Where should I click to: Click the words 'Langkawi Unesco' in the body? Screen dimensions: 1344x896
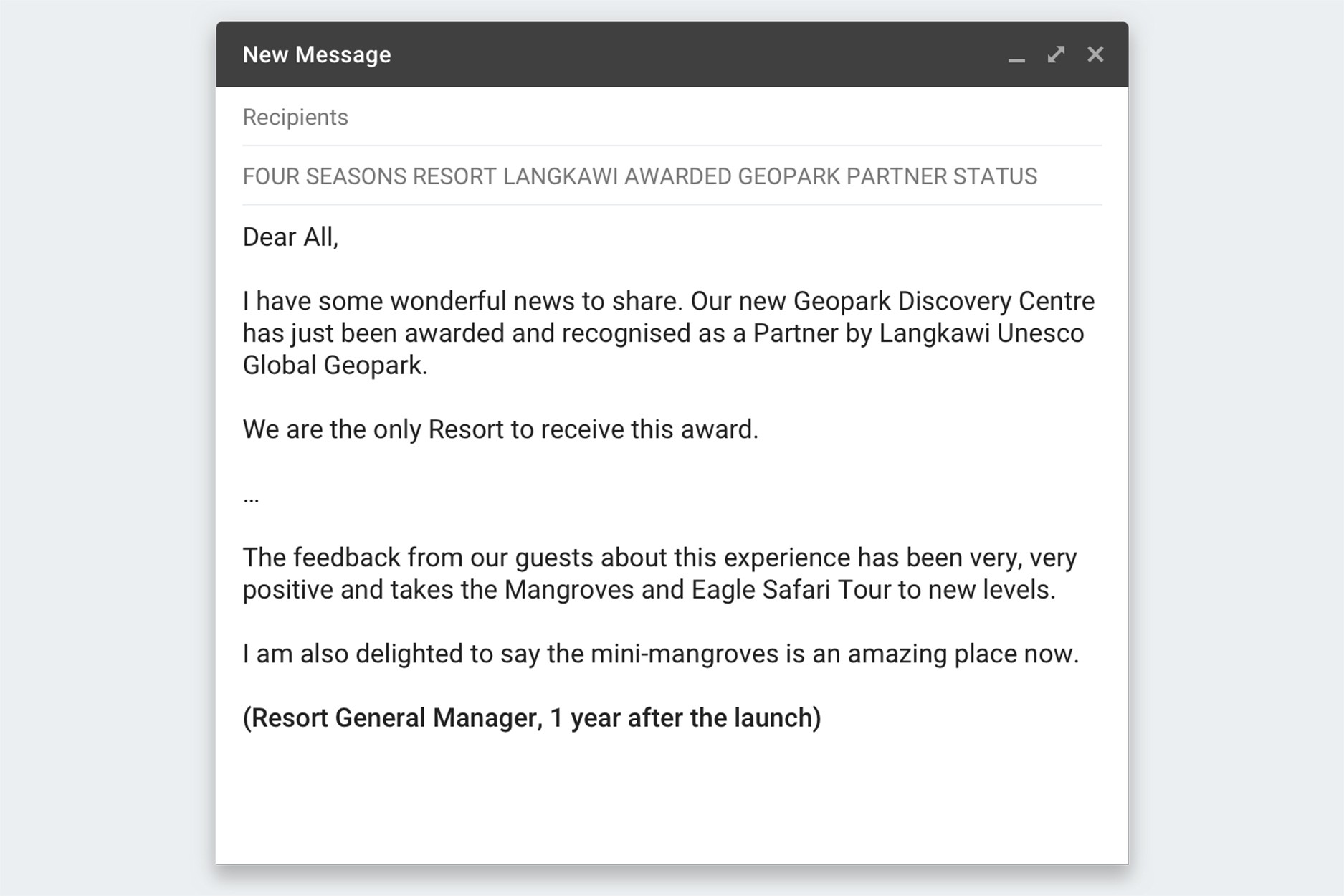(x=981, y=333)
